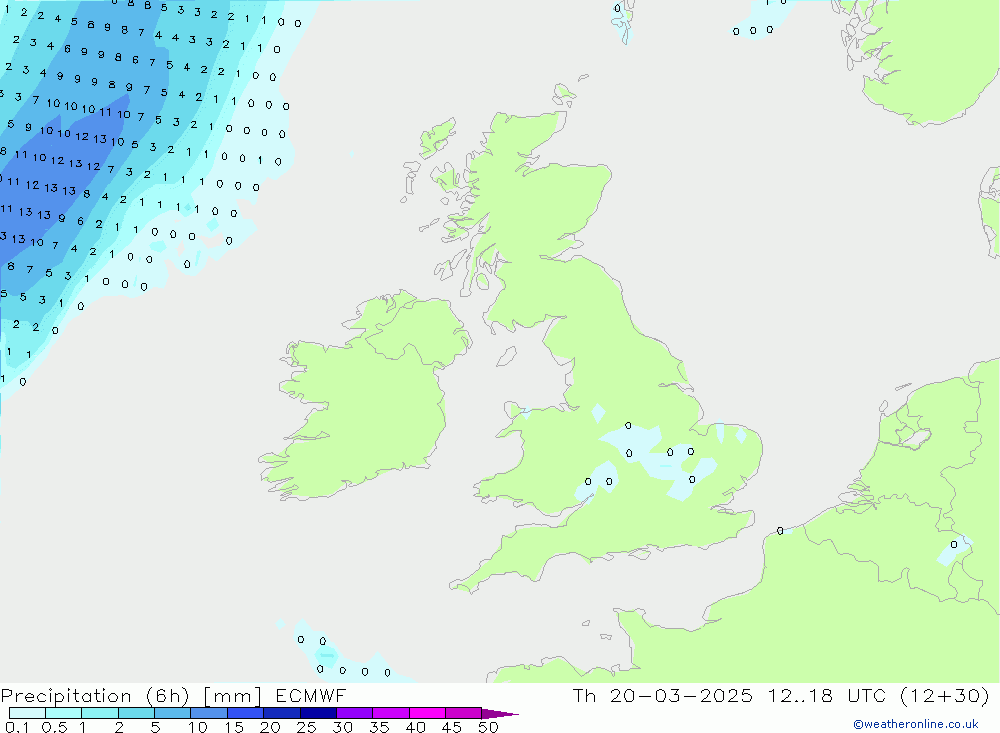Choose the 20–25 mm dark blue swatch
1000x733 pixels.
282,713
